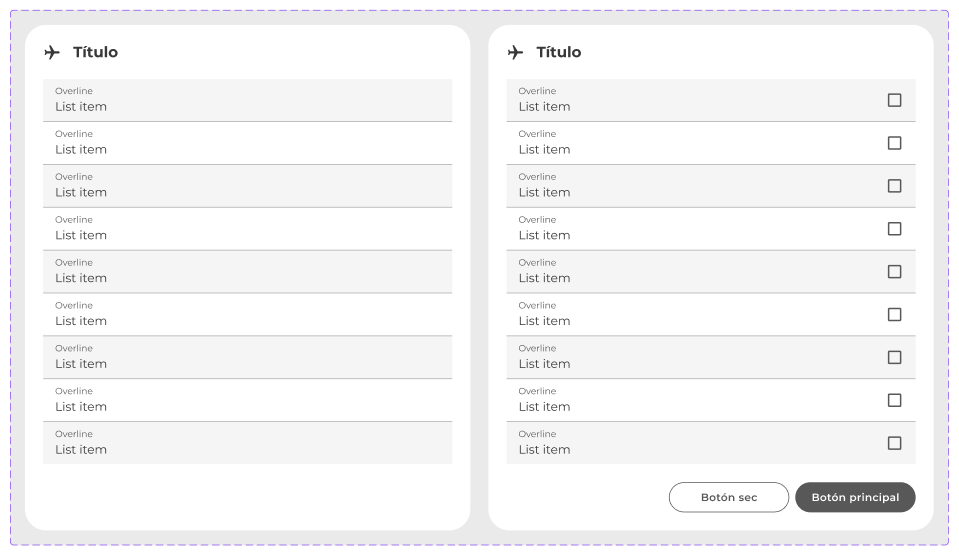
Task: Check the seventh row checkbox
Action: (894, 358)
